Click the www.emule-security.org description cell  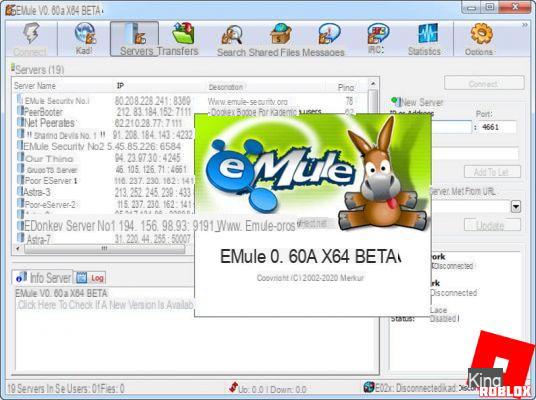pyautogui.click(x=247, y=102)
